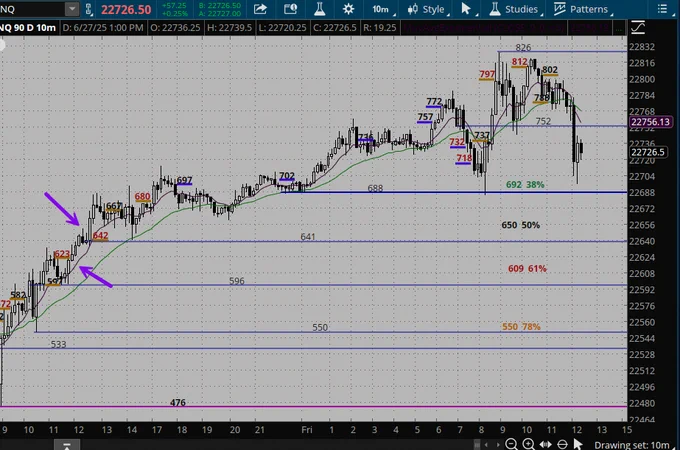This screenshot has width=680, height=450.
Task: Click the circle reset zoom icon
Action: tap(562, 444)
